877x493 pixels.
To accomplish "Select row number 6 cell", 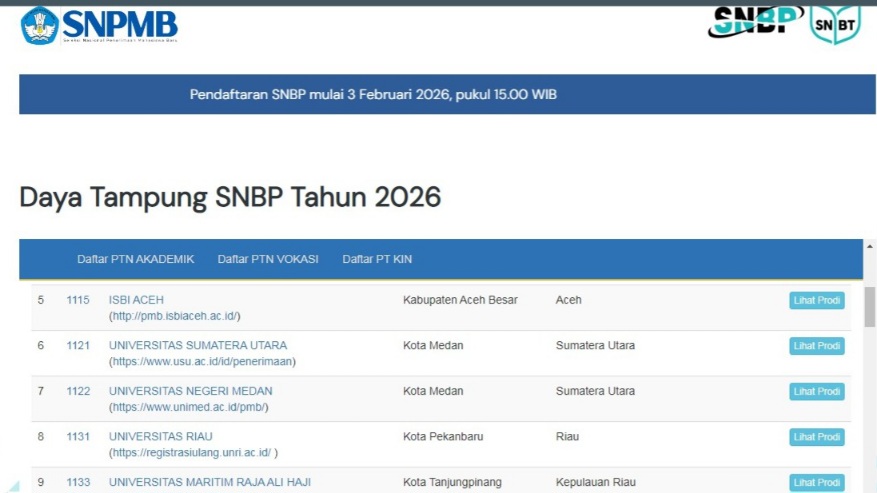I will [41, 345].
